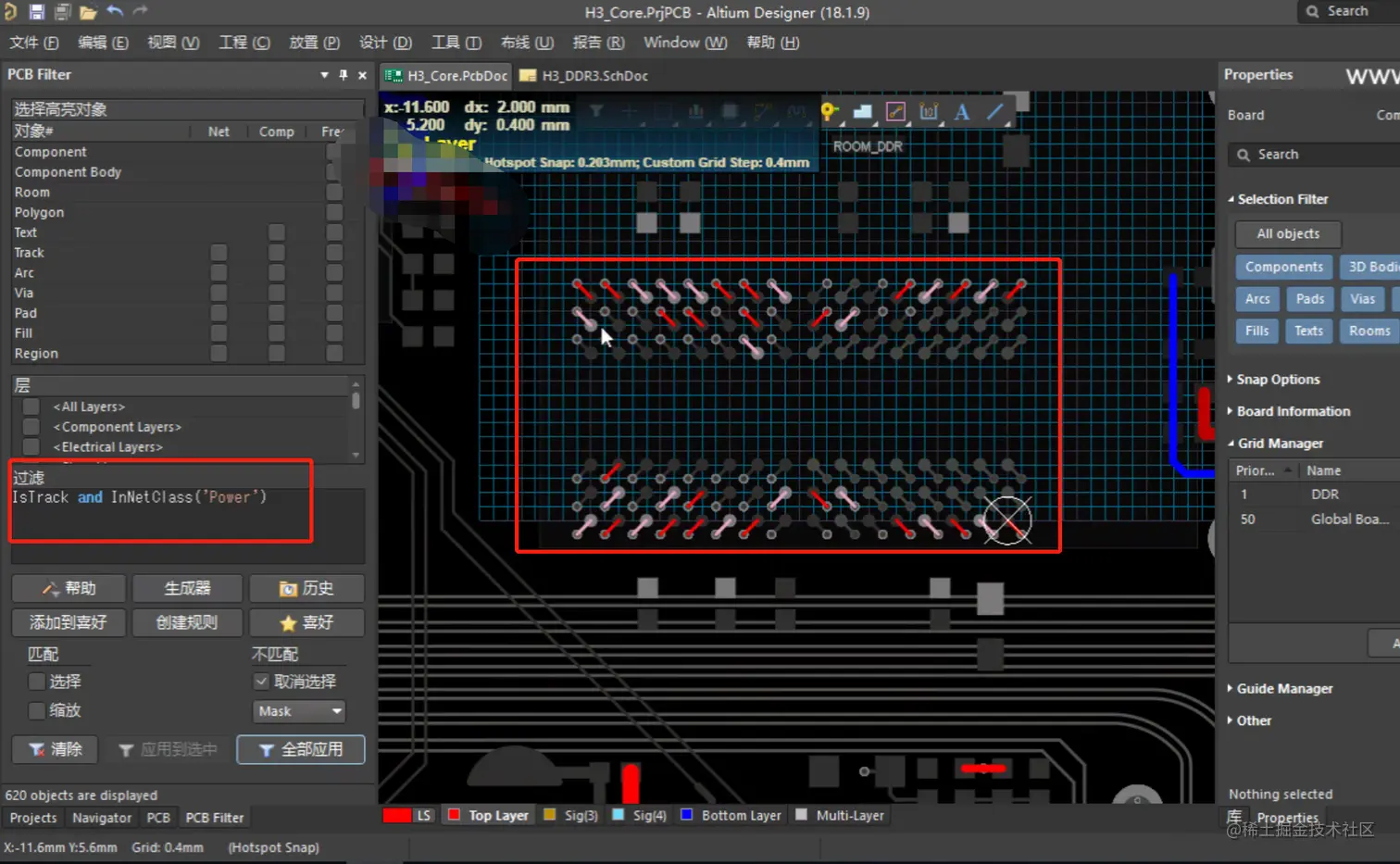Image resolution: width=1400 pixels, height=864 pixels.
Task: Click the plus/move objects icon in Active Bar
Action: tap(630, 112)
